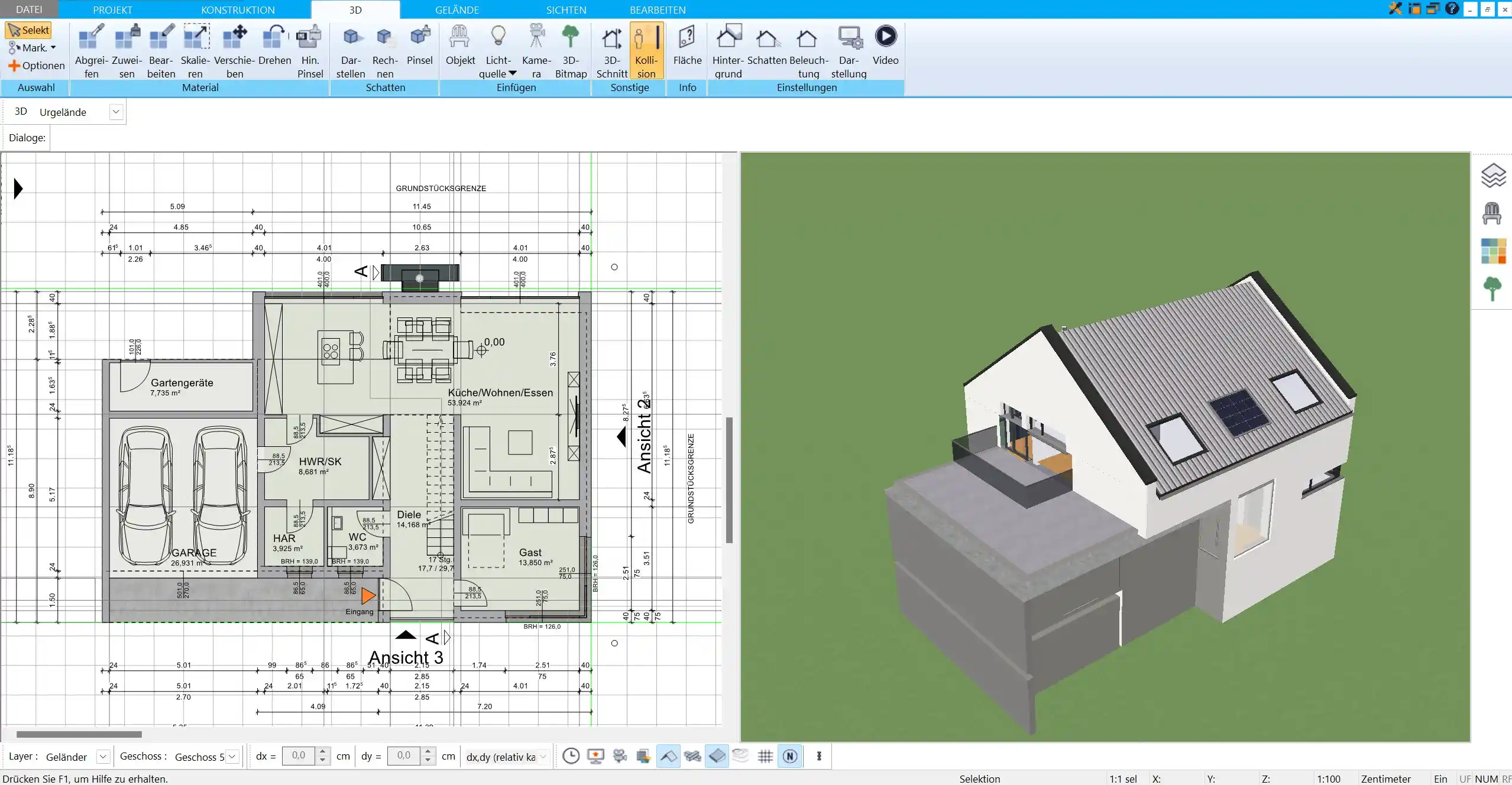
Task: Toggle Kollision mode
Action: click(x=646, y=51)
